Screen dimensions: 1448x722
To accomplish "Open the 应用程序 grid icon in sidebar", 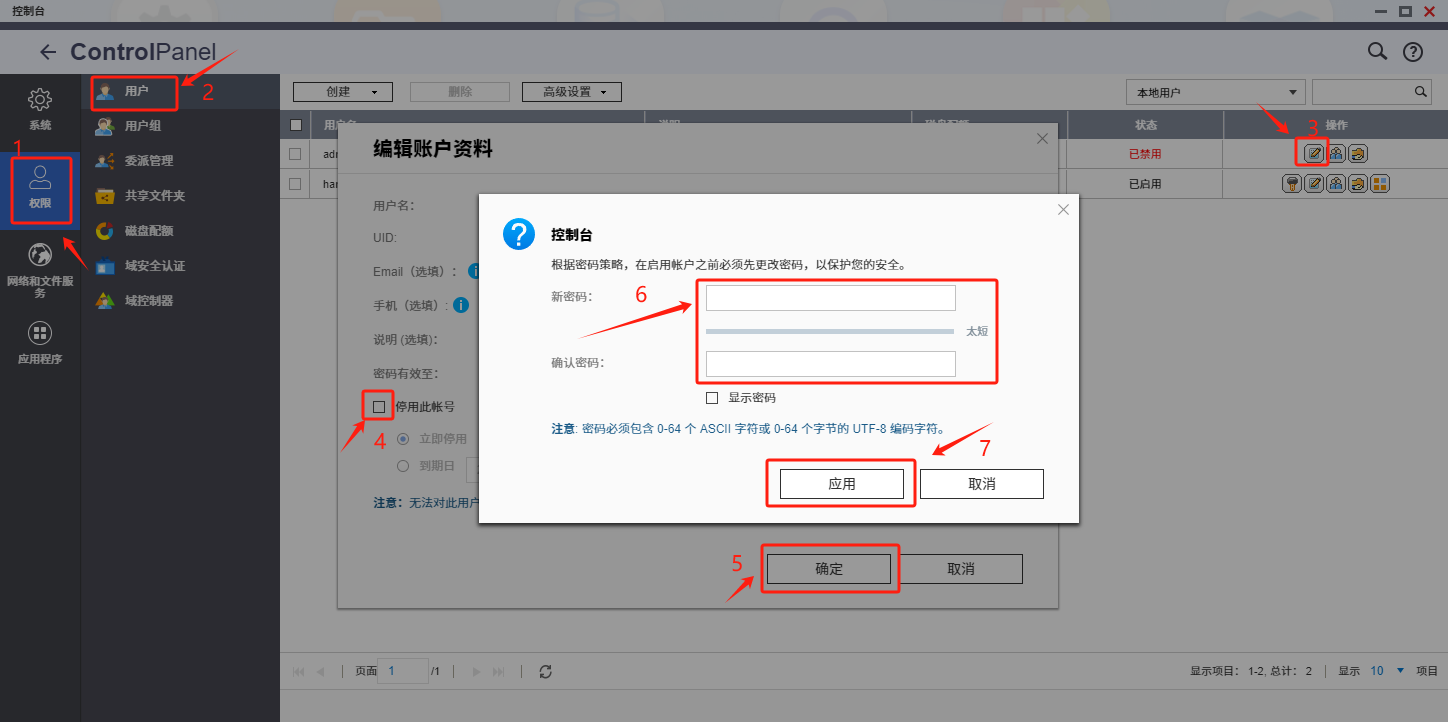I will click(x=40, y=334).
